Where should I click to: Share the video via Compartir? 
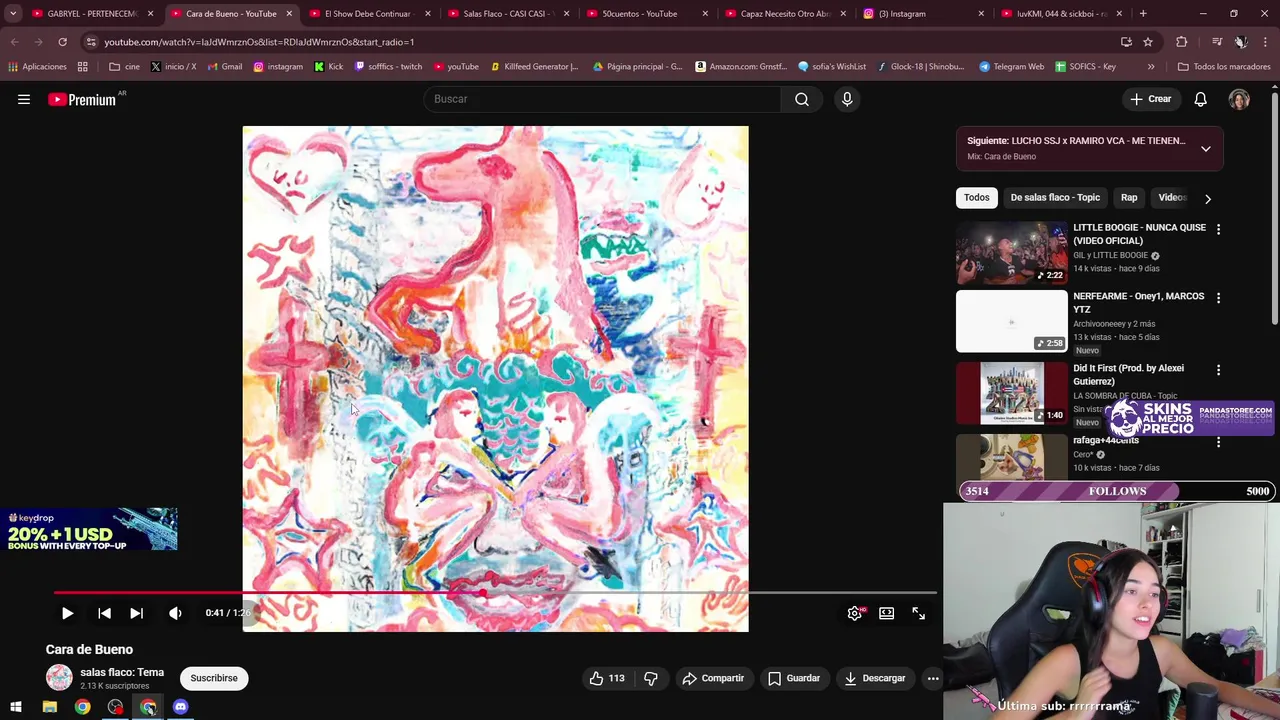(x=713, y=678)
